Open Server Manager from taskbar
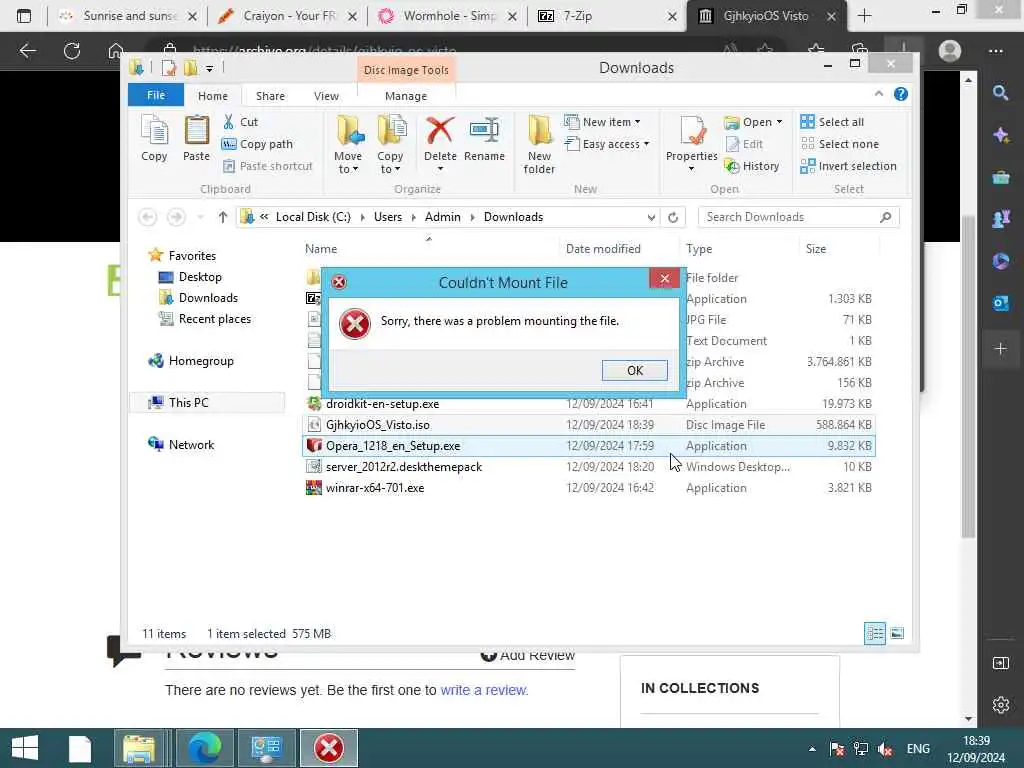The image size is (1024, 768). tap(266, 748)
